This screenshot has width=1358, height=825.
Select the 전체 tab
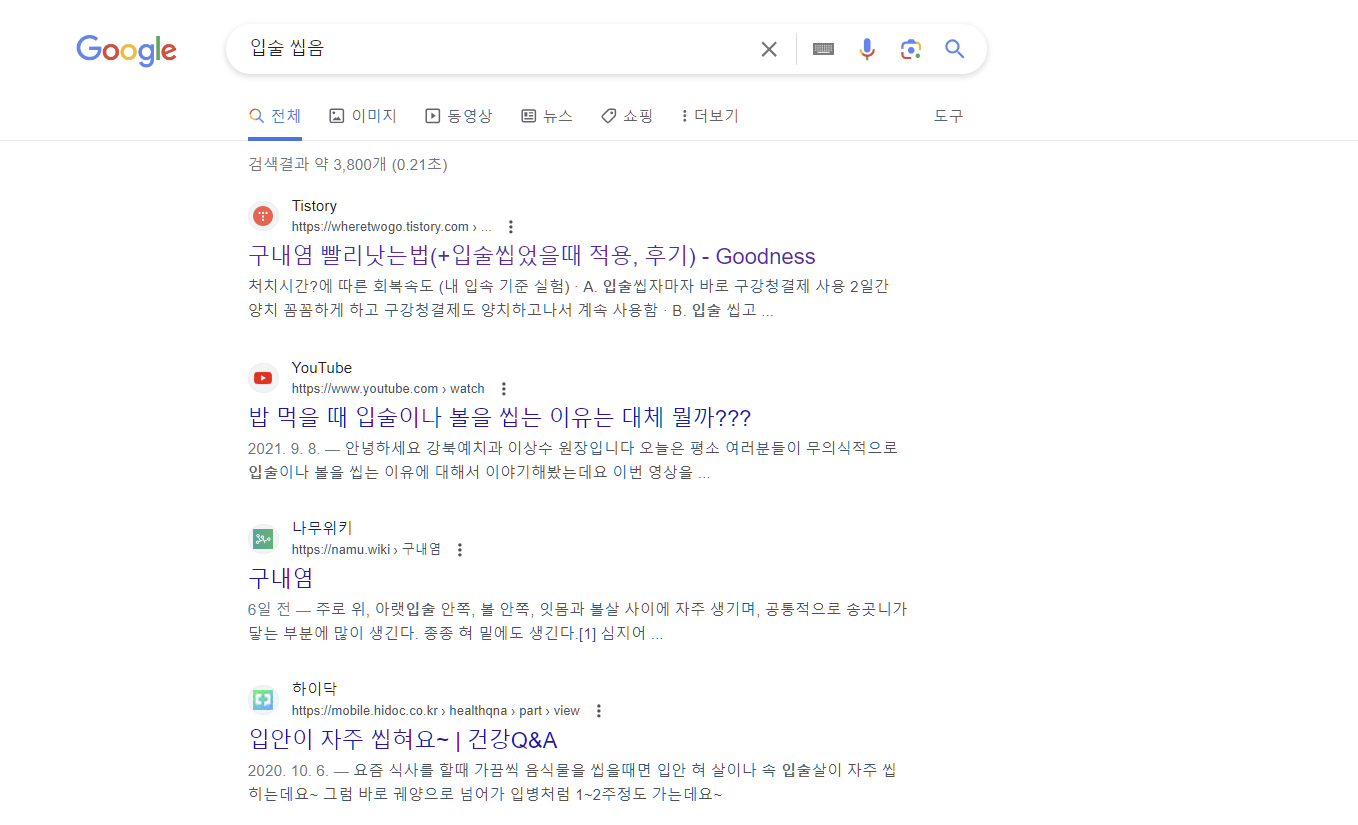point(275,116)
